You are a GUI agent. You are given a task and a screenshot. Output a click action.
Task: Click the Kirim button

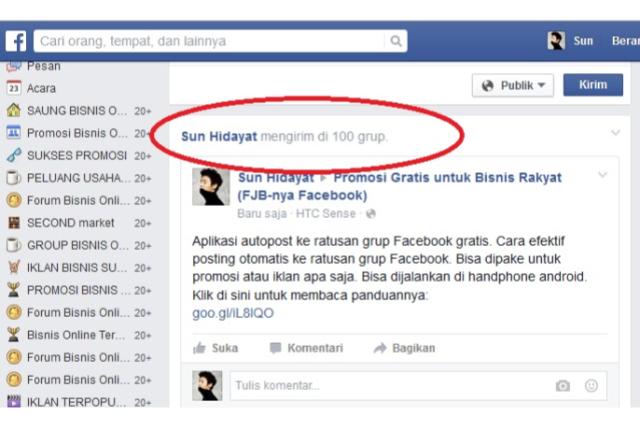tap(593, 85)
